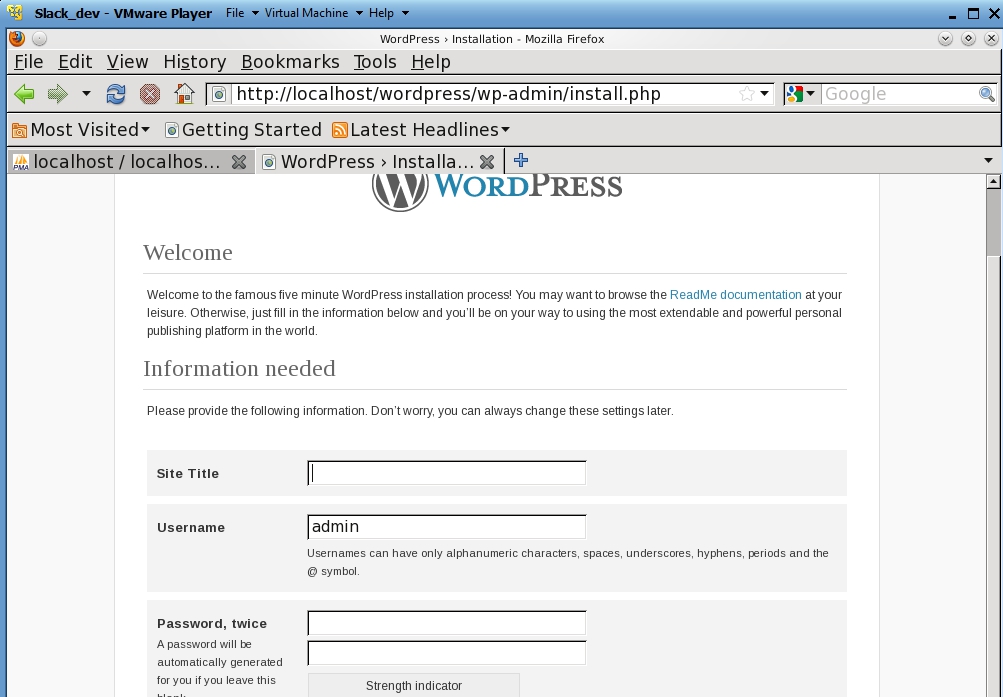The height and width of the screenshot is (697, 1003).
Task: Click the "Password, twice" label
Action: click(212, 623)
